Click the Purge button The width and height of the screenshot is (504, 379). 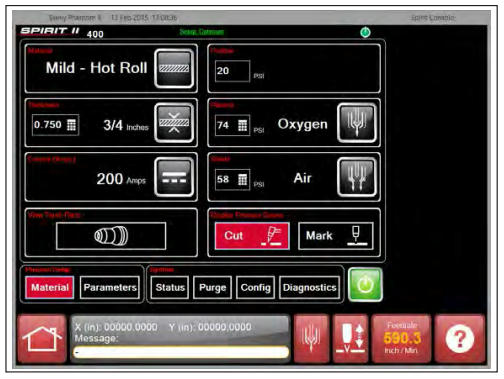pyautogui.click(x=212, y=287)
